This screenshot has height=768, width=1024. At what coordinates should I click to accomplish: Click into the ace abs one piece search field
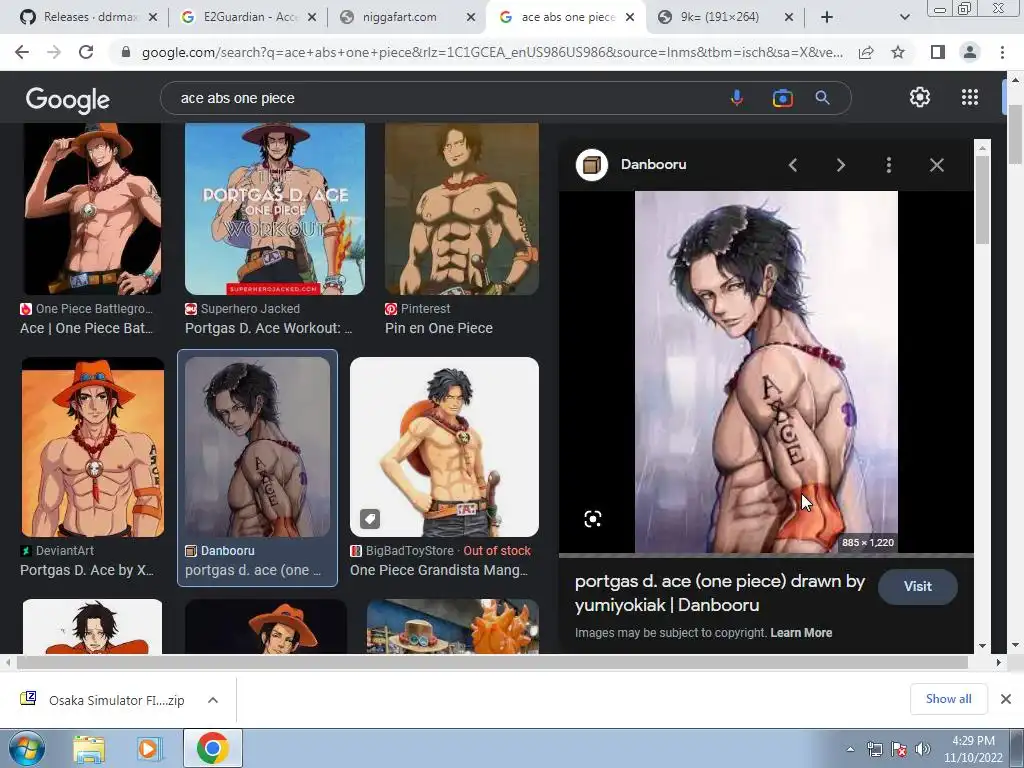pyautogui.click(x=444, y=98)
